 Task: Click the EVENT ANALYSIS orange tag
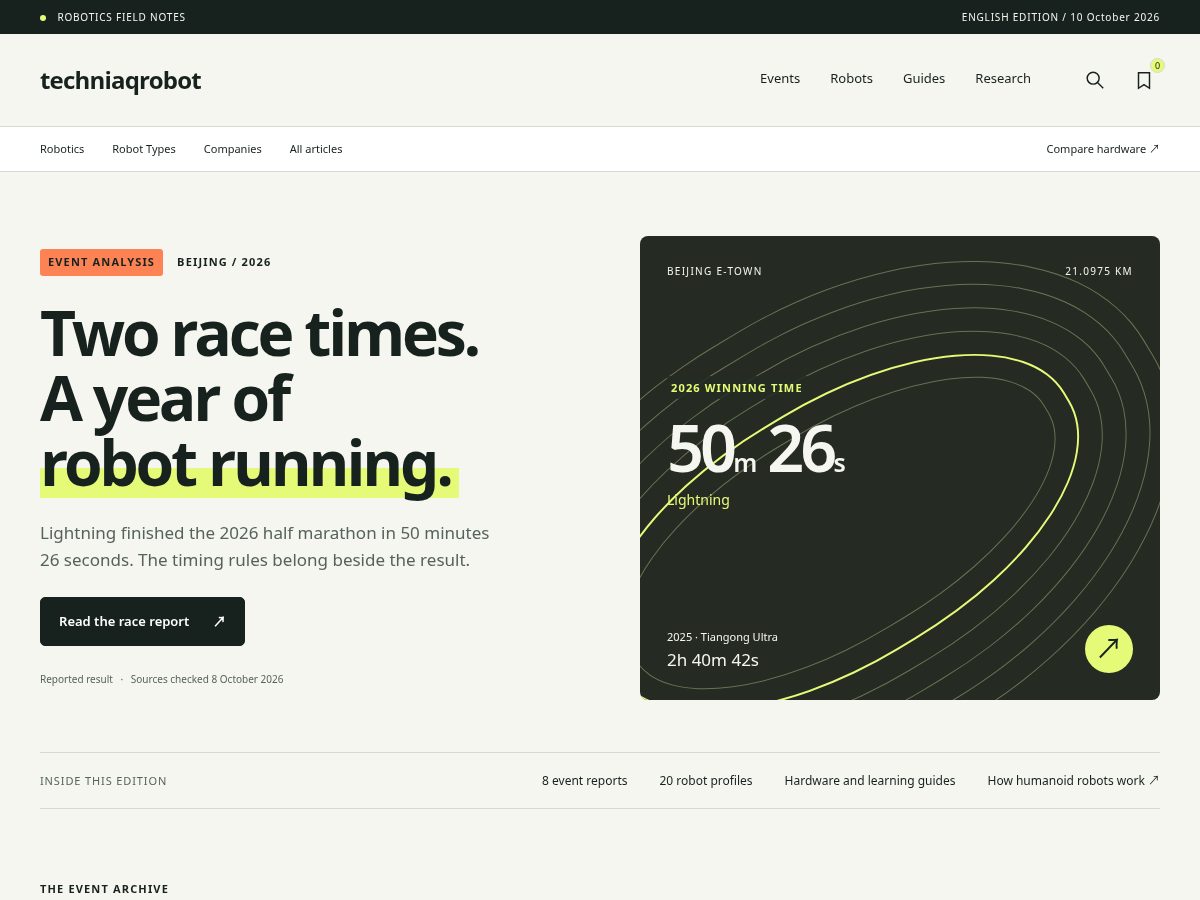click(101, 262)
